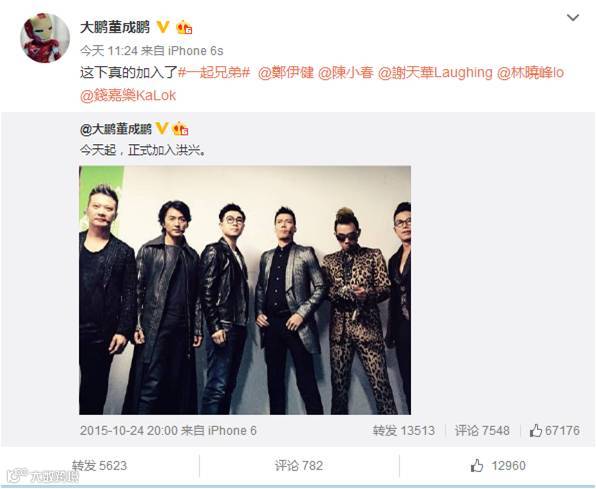Open the @陳小春 mention
This screenshot has width=596, height=489.
[x=346, y=72]
